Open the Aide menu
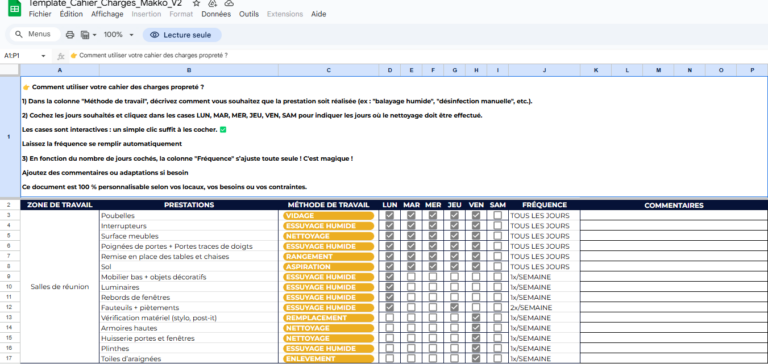Screen dimensions: 768x364 (x=319, y=14)
